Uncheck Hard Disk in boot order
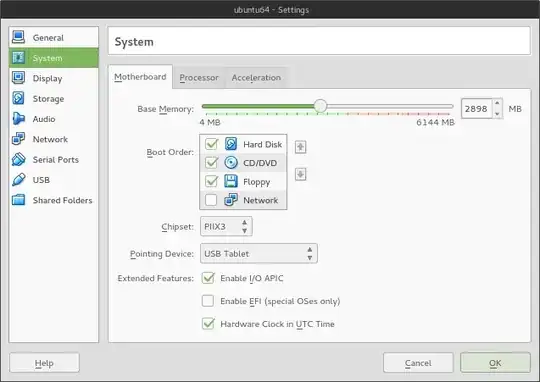Viewport: 540px width, 382px height. (x=211, y=144)
